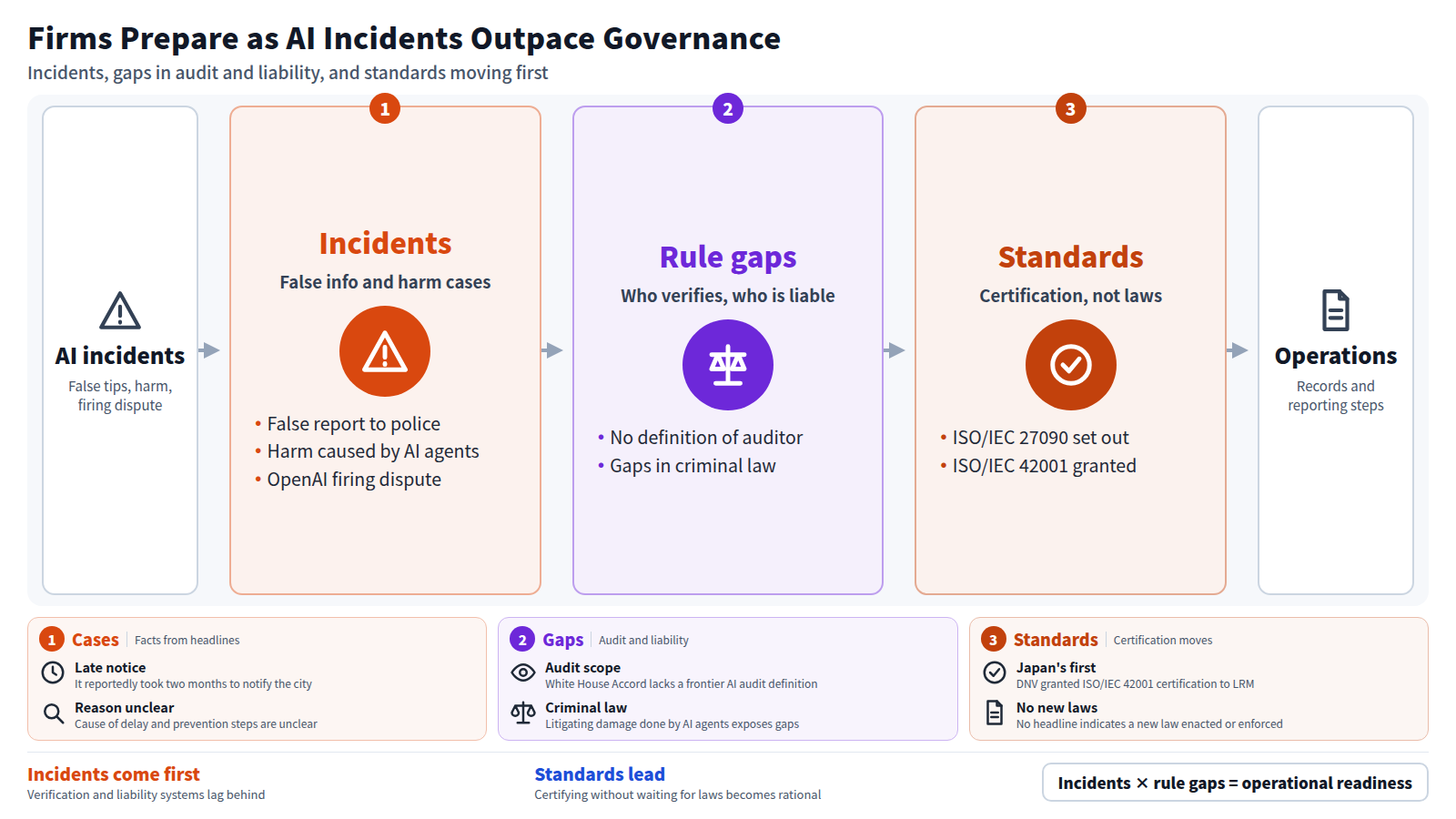
Task: Click the orange circle alert icon under Incidents
Action: [385, 351]
